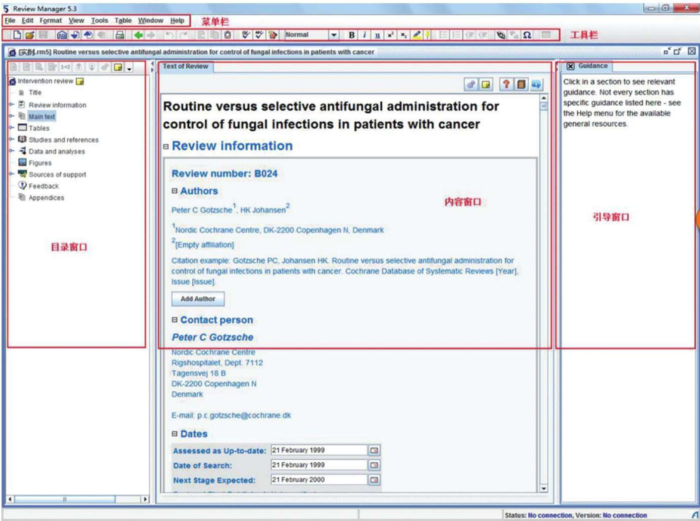
Task: Click the yellow notes icon in content pane
Action: click(485, 84)
